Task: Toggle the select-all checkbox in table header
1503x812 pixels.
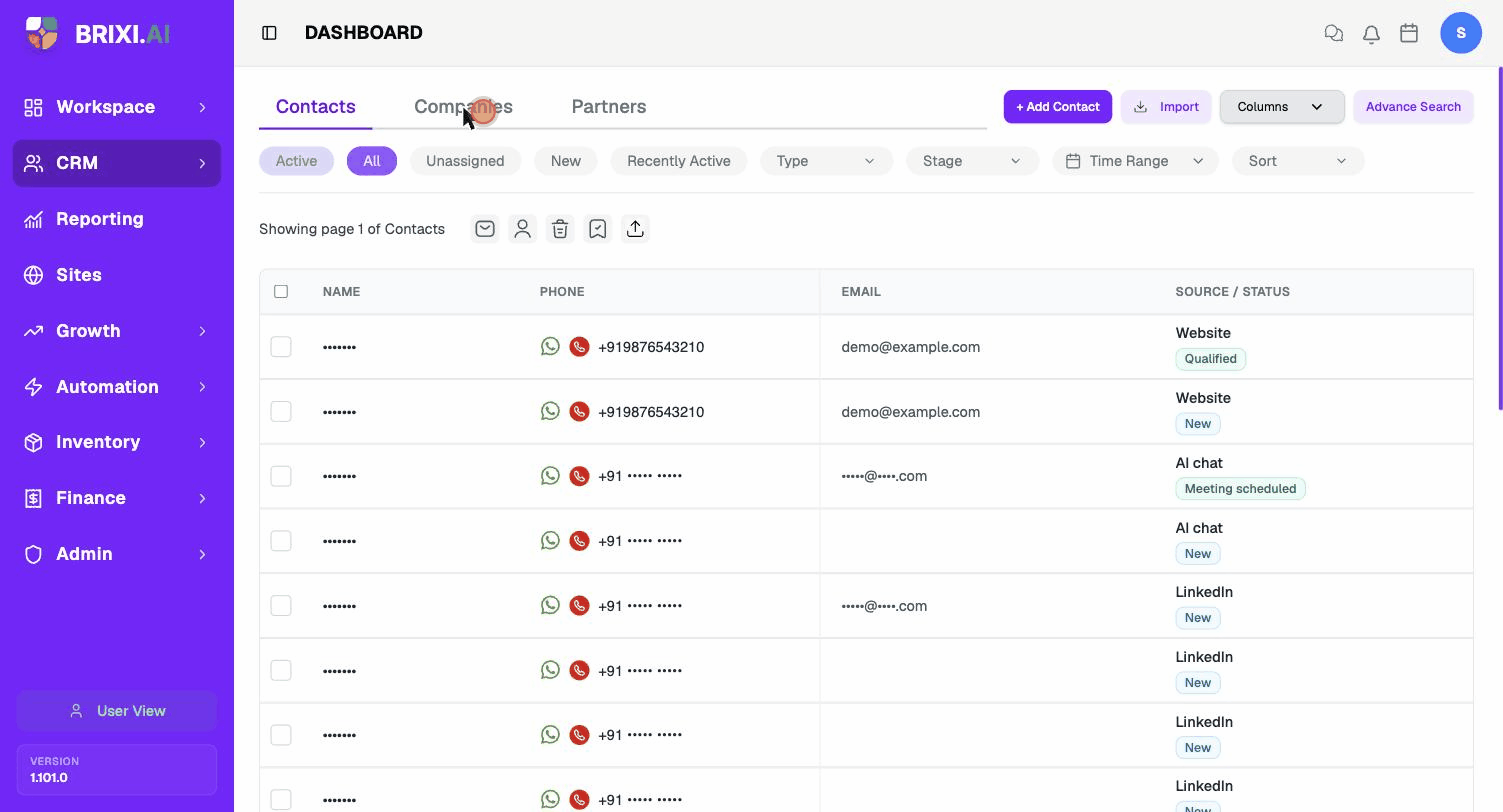Action: [281, 292]
